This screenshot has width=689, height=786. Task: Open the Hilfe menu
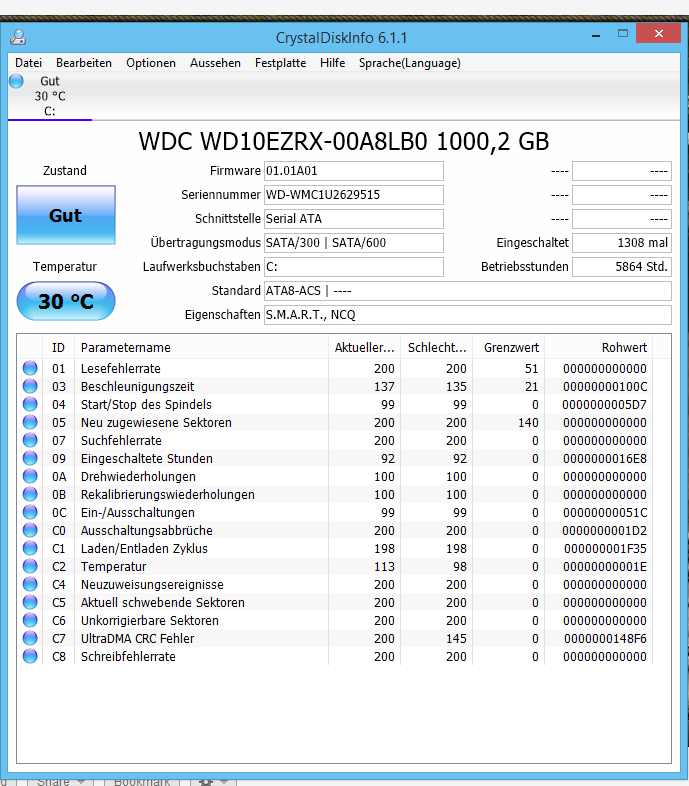click(332, 63)
